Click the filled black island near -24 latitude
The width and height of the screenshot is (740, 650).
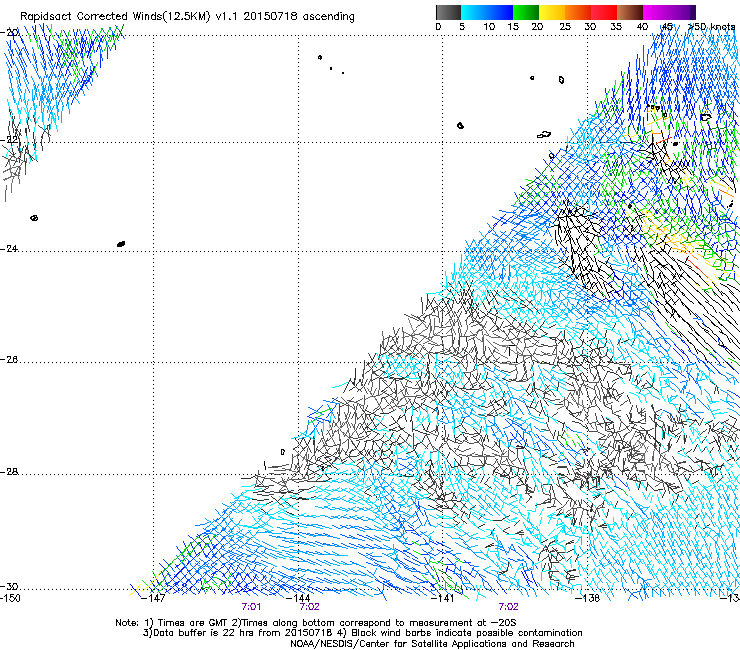(x=121, y=244)
